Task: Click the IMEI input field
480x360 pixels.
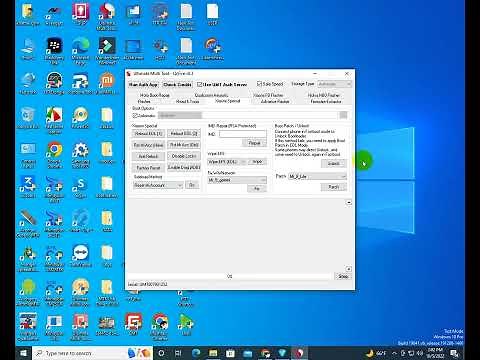Action: point(243,134)
